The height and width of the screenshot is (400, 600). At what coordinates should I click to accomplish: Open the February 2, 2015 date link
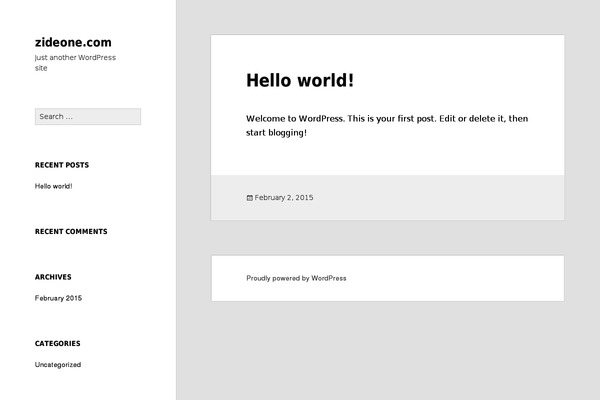click(284, 198)
